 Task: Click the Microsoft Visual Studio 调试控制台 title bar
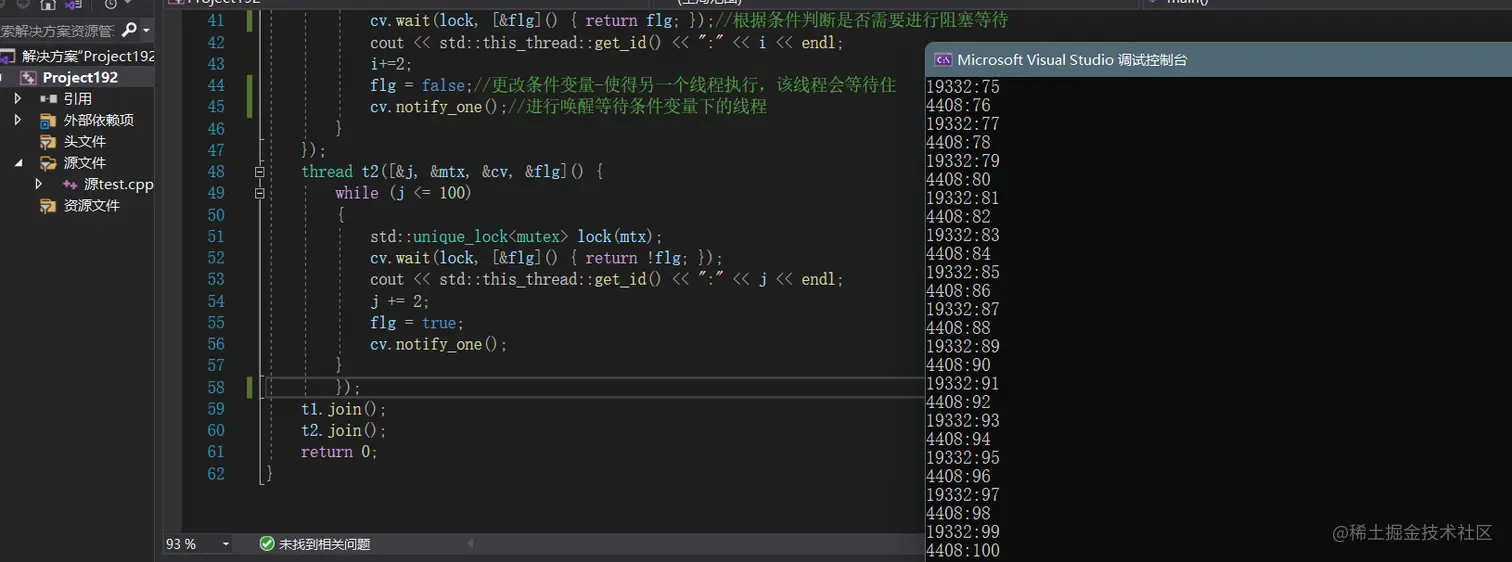point(1218,60)
